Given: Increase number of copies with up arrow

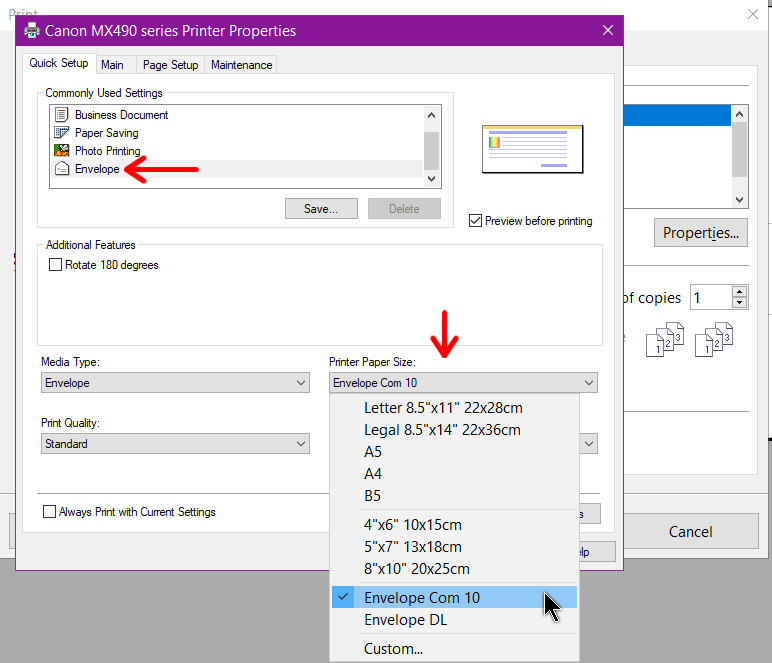Looking at the screenshot, I should click(x=740, y=291).
